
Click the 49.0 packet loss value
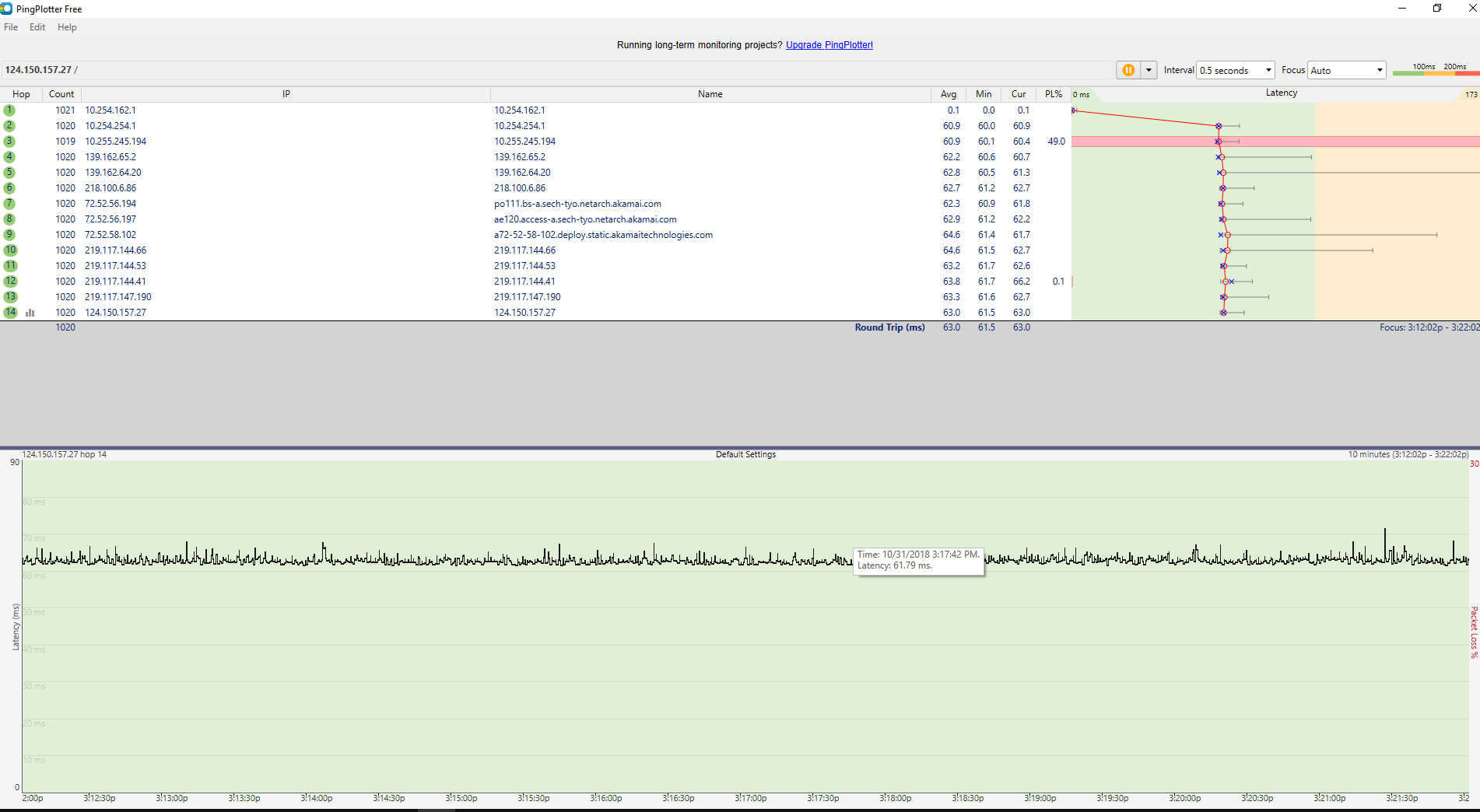tap(1057, 142)
